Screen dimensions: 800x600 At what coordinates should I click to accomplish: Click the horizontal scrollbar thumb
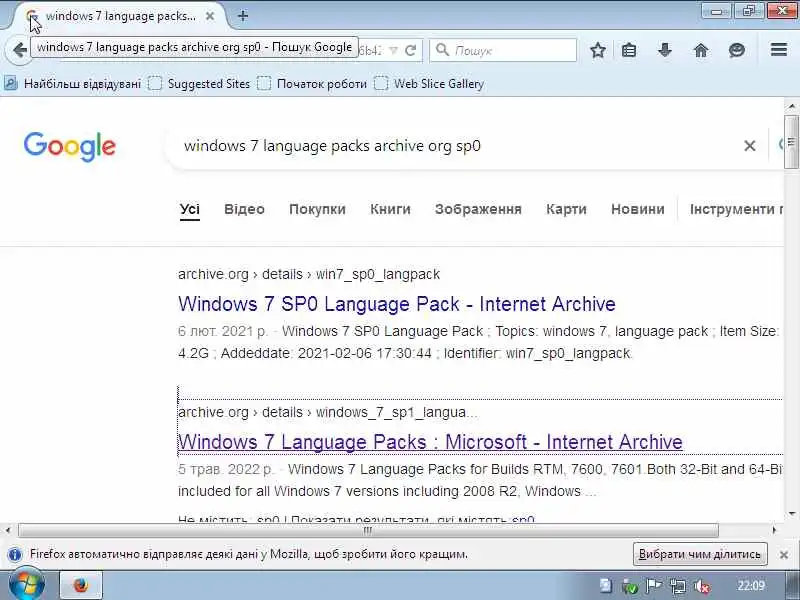click(x=368, y=531)
